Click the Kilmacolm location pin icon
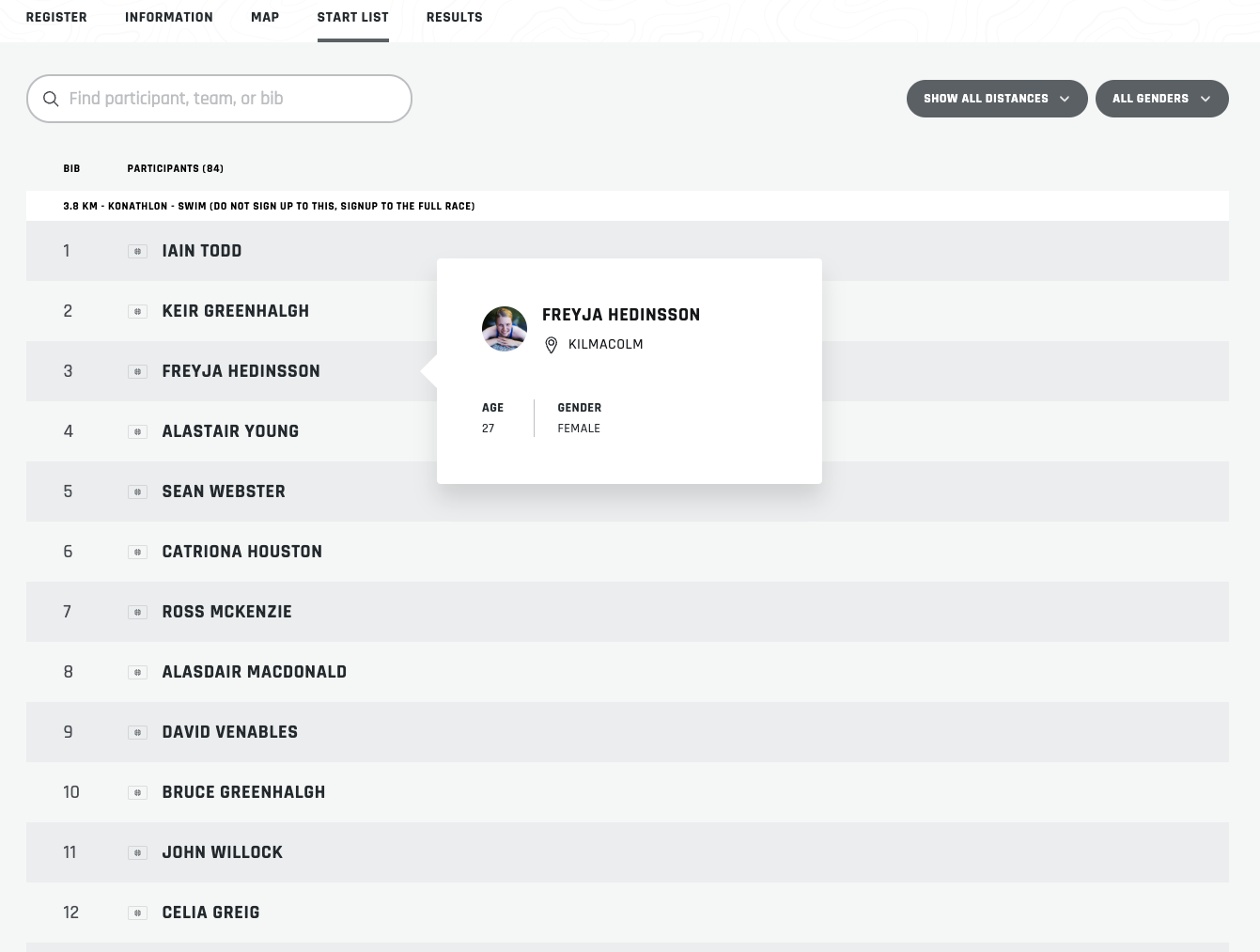Screen dimensions: 1260x952 tap(552, 345)
